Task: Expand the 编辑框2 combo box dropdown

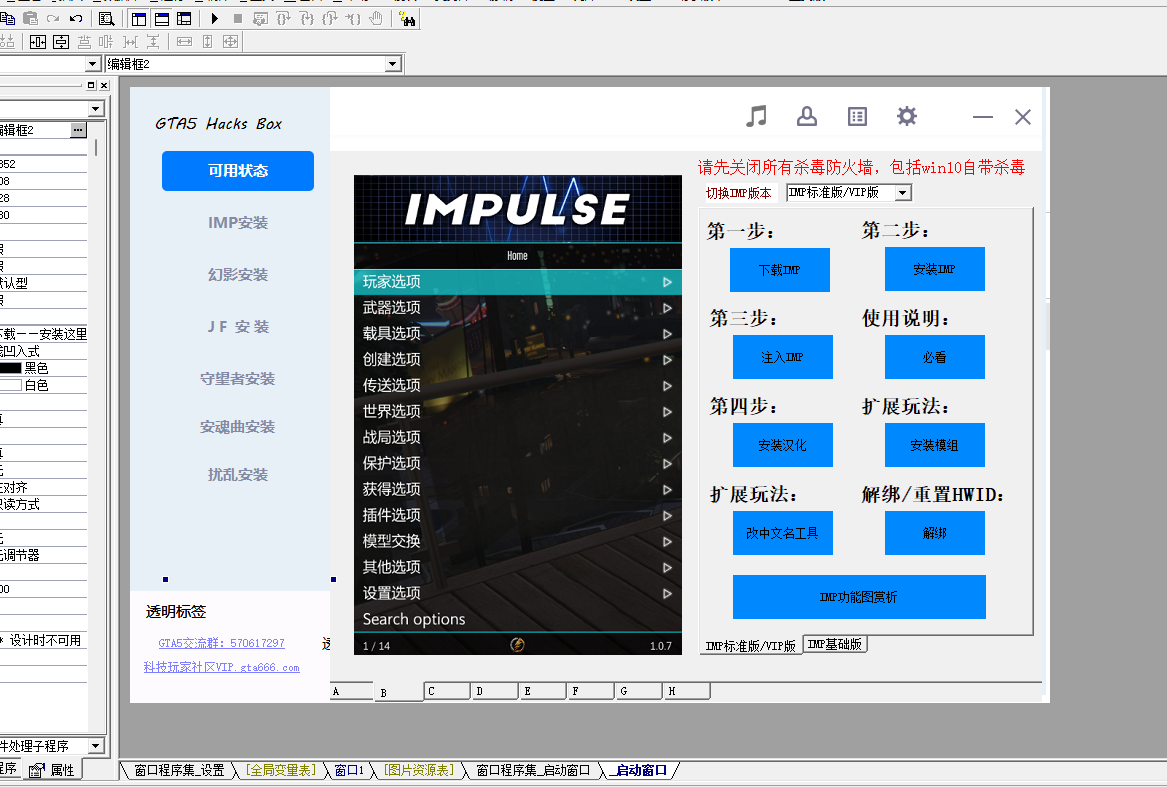Action: [x=393, y=64]
